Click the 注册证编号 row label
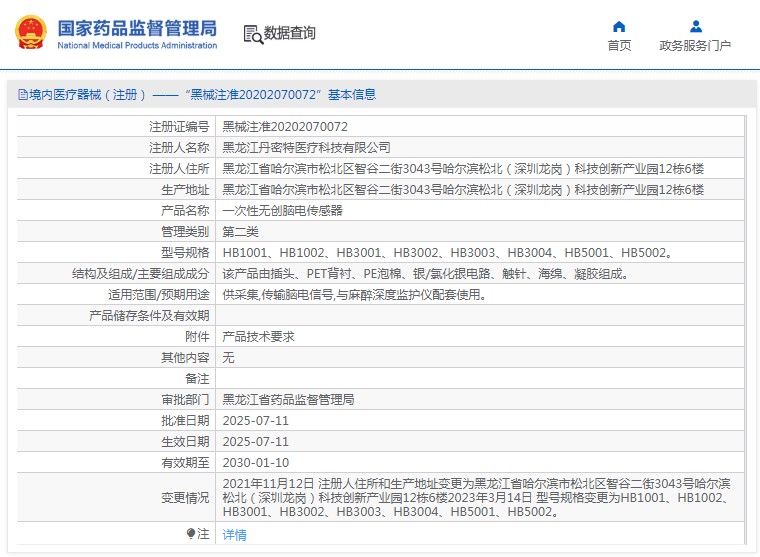Screen dimensions: 760x557 coord(179,127)
